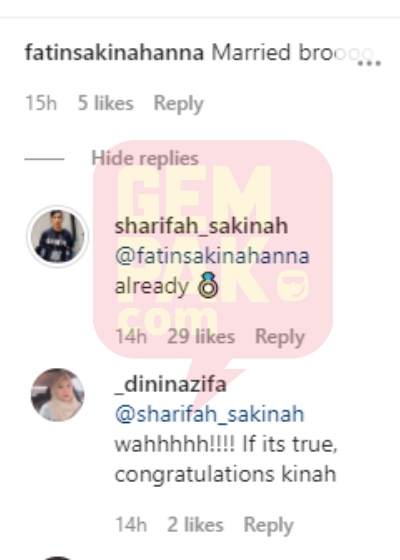
Task: Follow the @sharifah_sakinah mention
Action: (210, 415)
